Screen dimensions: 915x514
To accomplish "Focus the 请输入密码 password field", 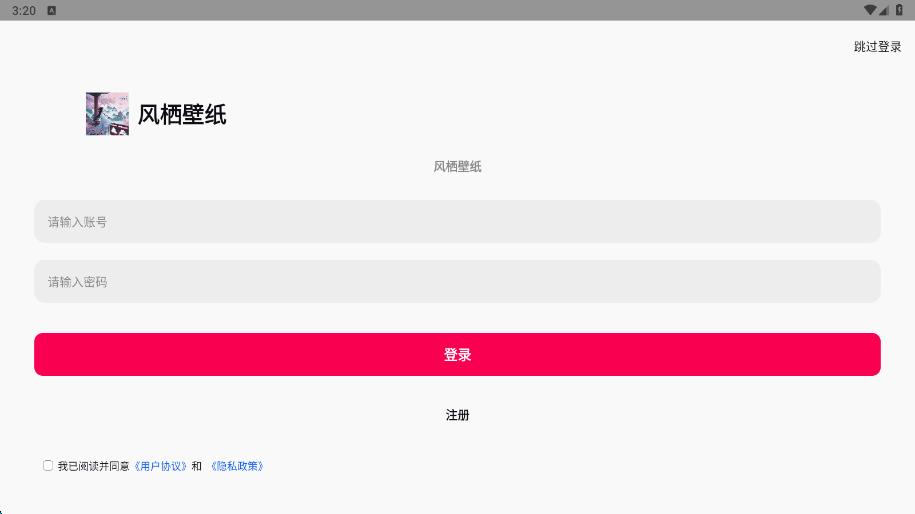I will (457, 282).
